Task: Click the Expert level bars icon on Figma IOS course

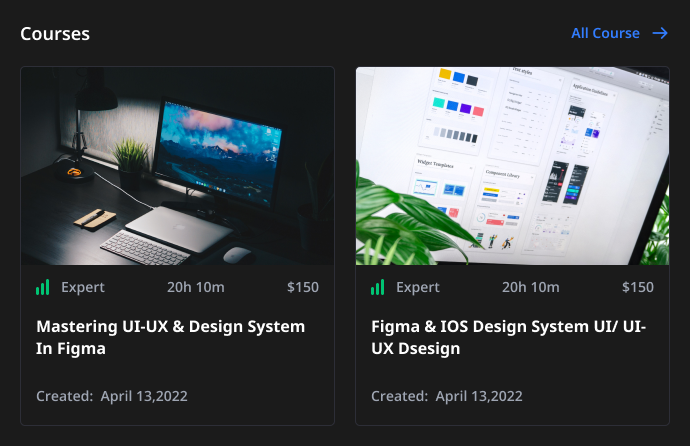Action: [378, 287]
